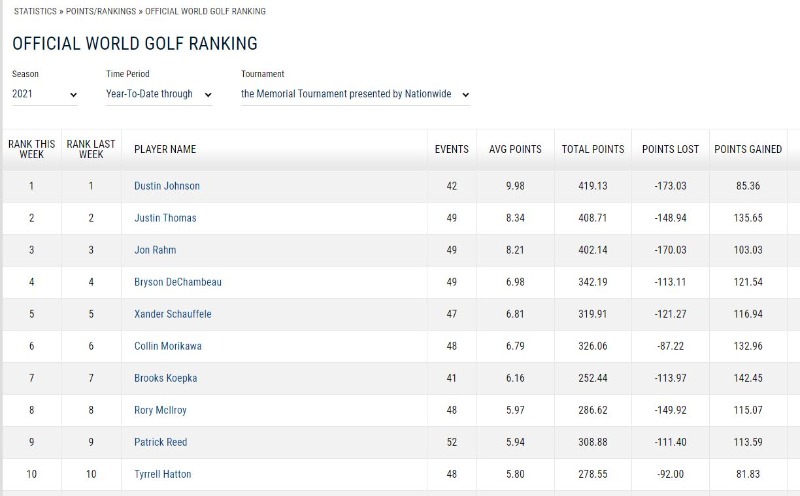Click the Points Gained column header
This screenshot has width=800, height=496.
(x=748, y=150)
